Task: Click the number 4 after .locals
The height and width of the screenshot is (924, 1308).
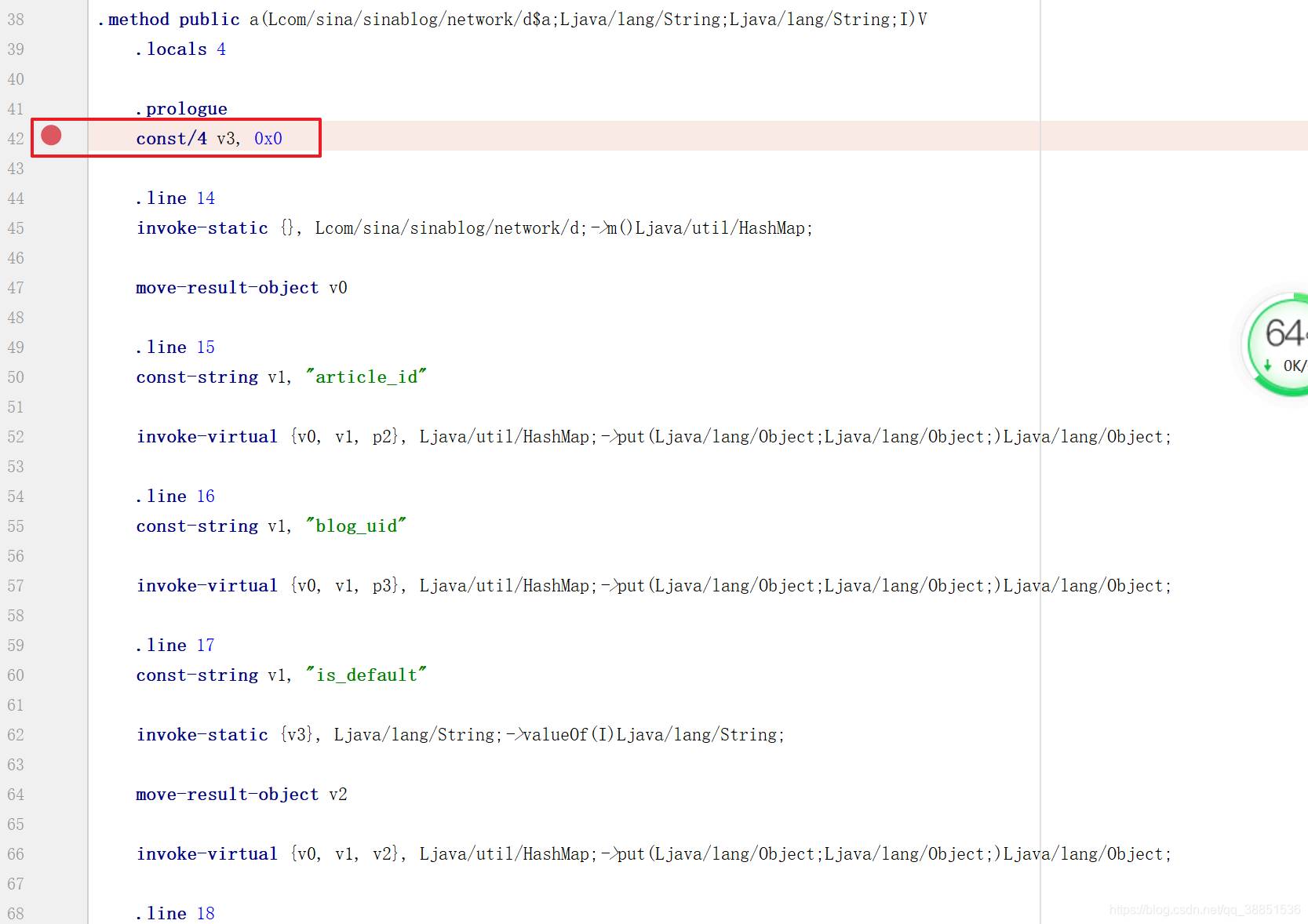Action: pos(221,49)
